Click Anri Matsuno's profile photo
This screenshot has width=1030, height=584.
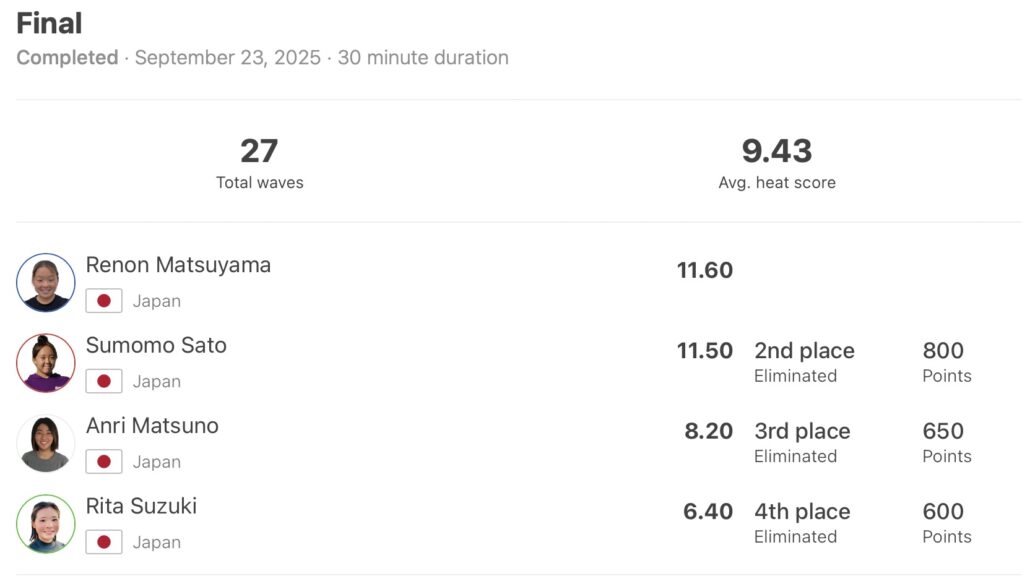coord(46,443)
